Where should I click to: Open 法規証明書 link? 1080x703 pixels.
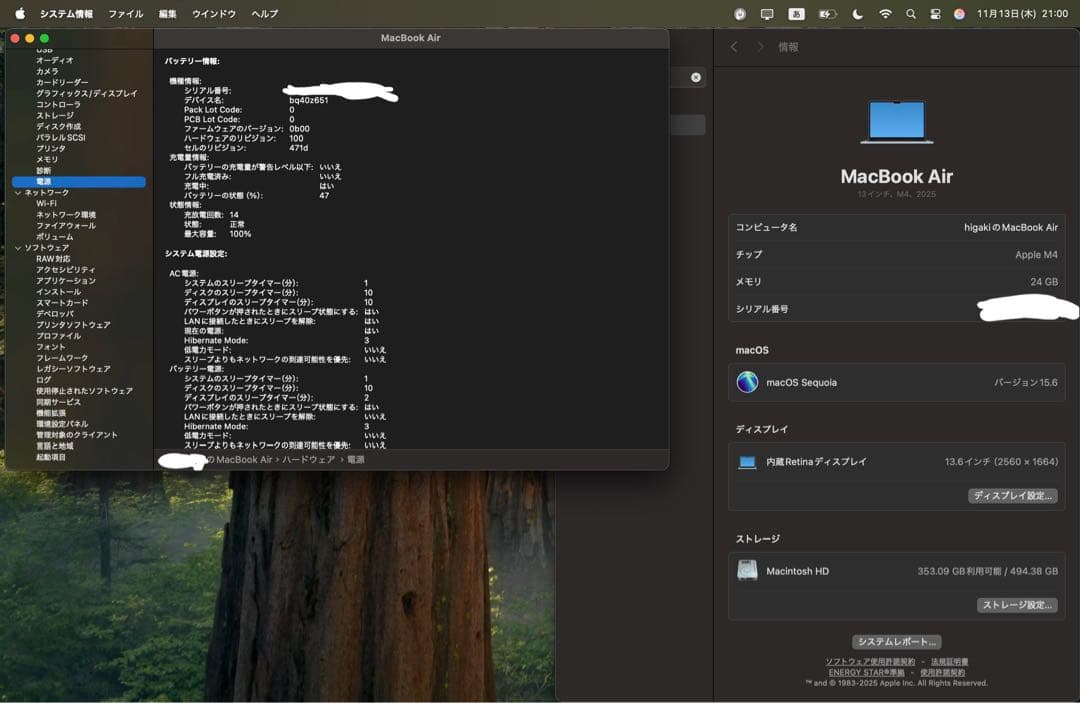[949, 662]
